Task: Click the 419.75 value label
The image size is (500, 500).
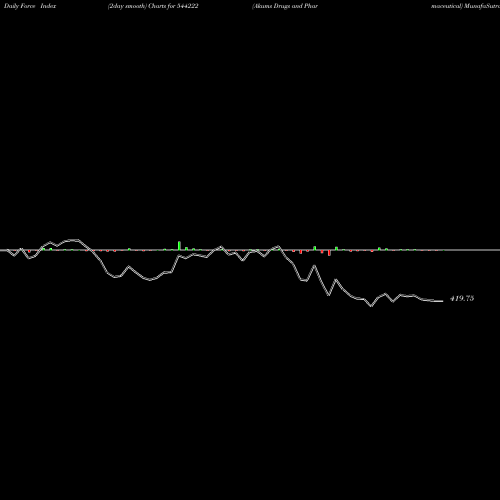Action: (x=462, y=298)
